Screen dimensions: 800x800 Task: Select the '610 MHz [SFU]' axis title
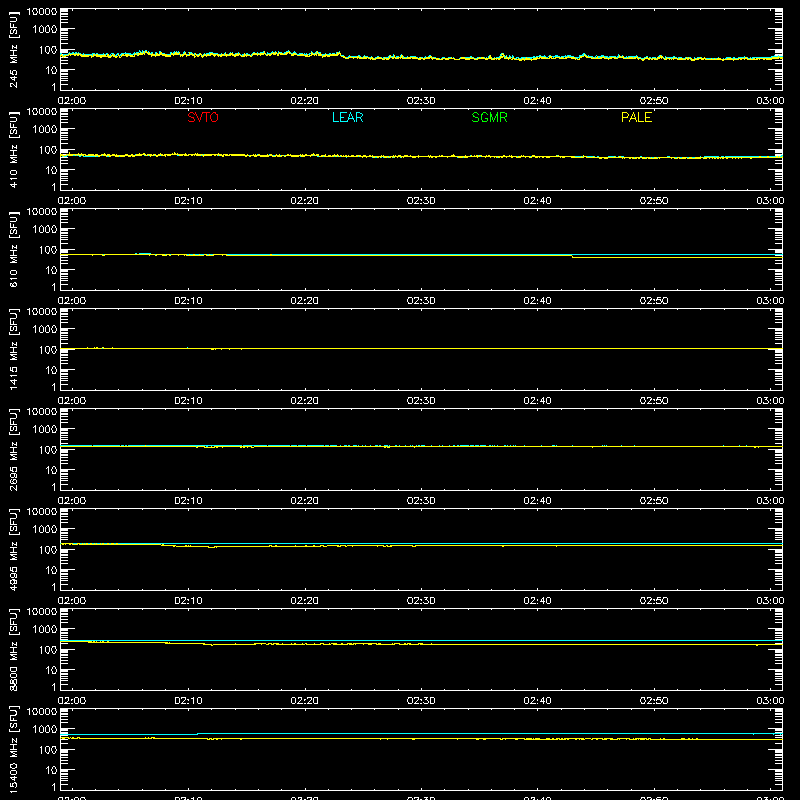pyautogui.click(x=13, y=250)
